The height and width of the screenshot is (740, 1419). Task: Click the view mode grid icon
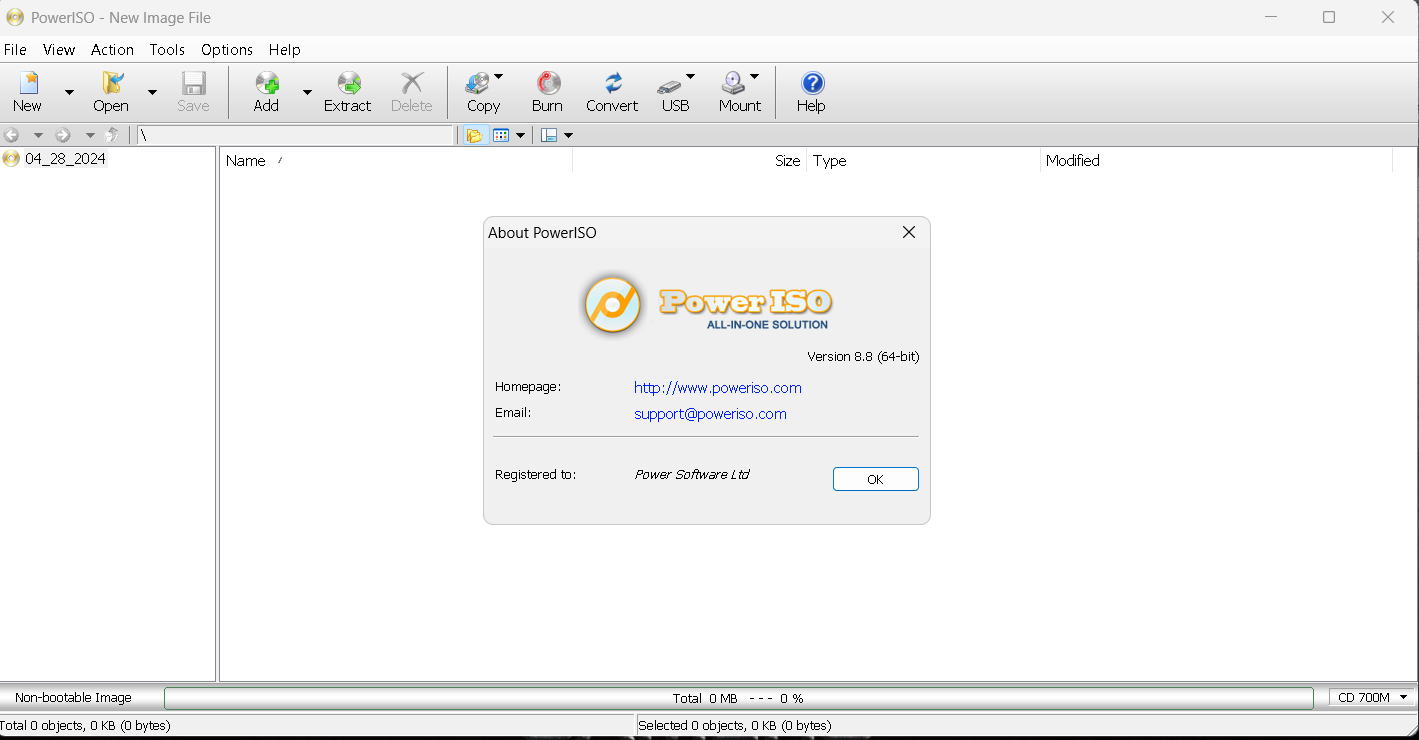[502, 135]
